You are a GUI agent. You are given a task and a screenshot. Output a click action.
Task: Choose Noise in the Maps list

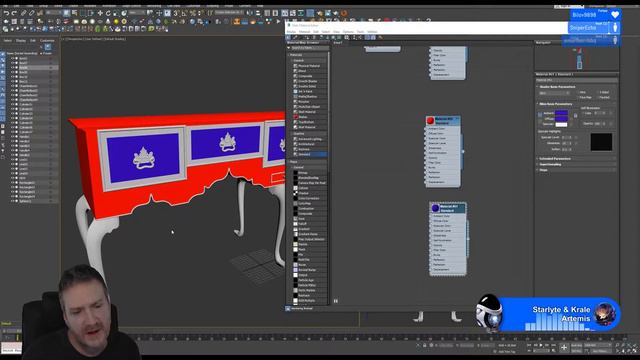pos(309,264)
